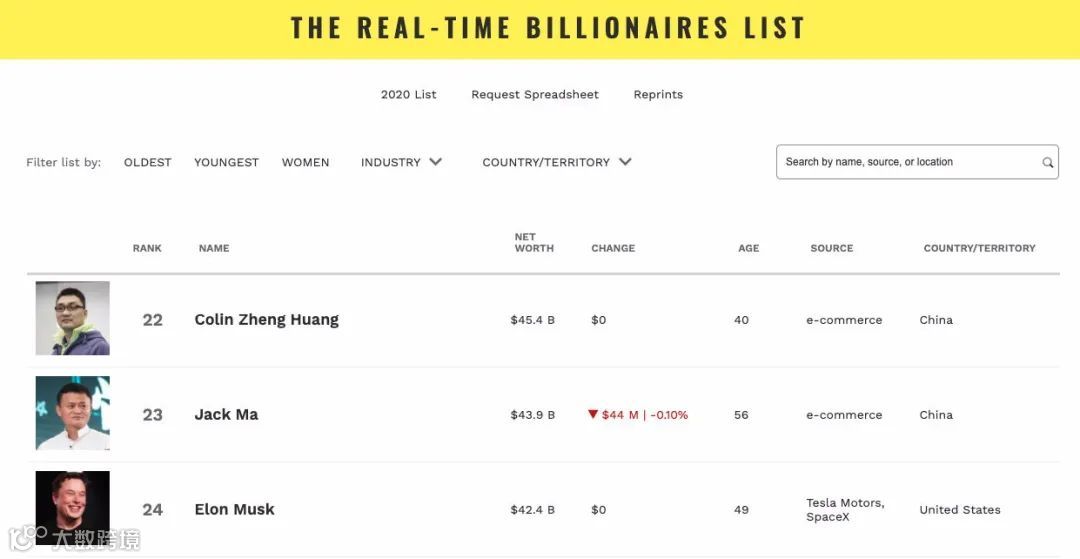This screenshot has width=1080, height=559.
Task: Click the name Colin Zheng Huang
Action: click(266, 320)
